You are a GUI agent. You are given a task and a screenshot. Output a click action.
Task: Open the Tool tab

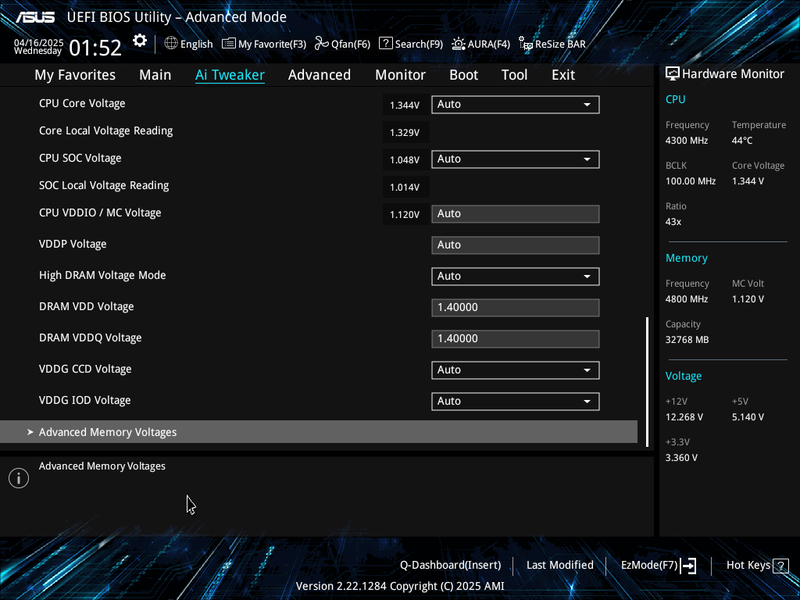514,75
